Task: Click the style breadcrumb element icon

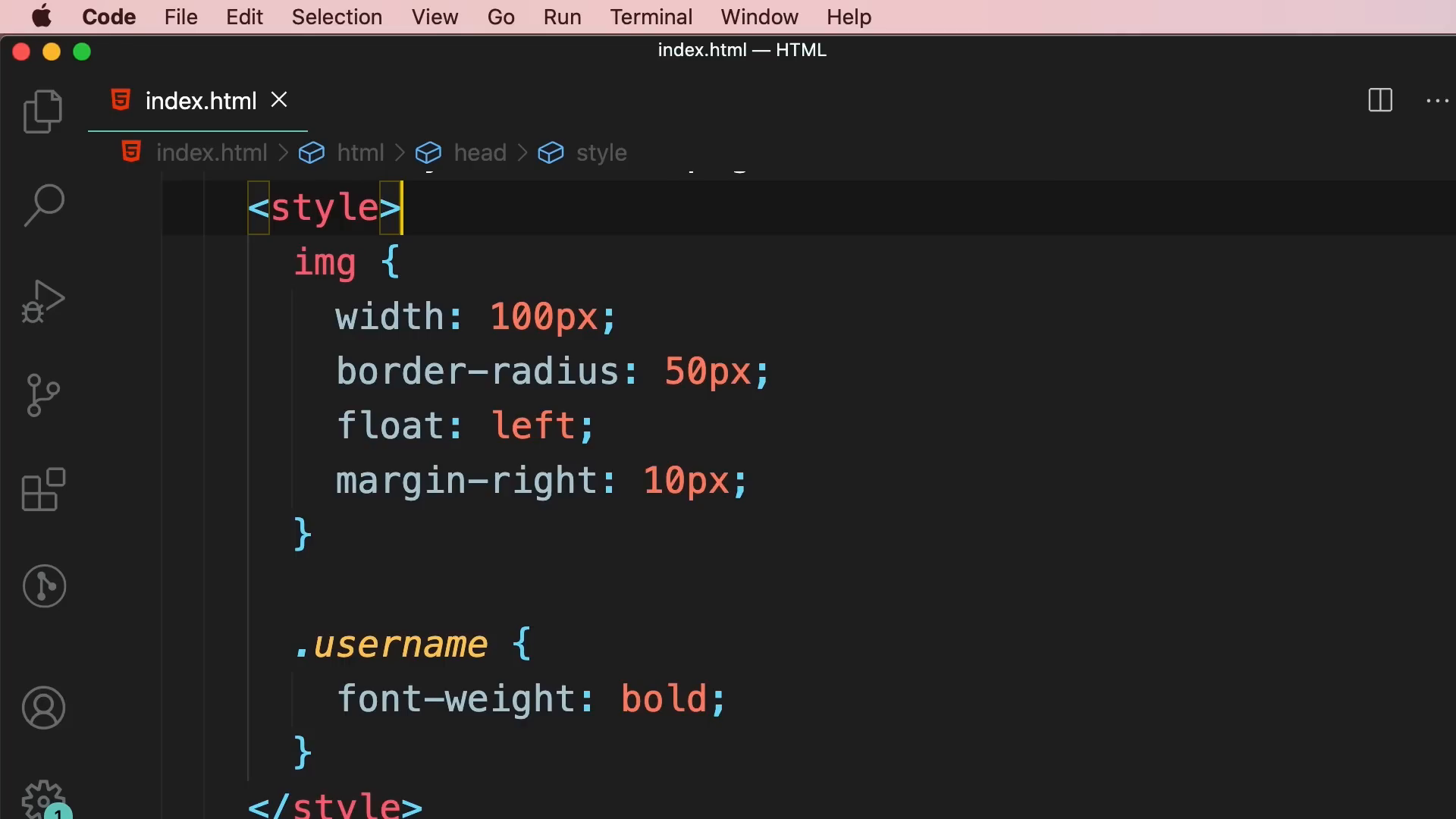Action: [x=551, y=152]
